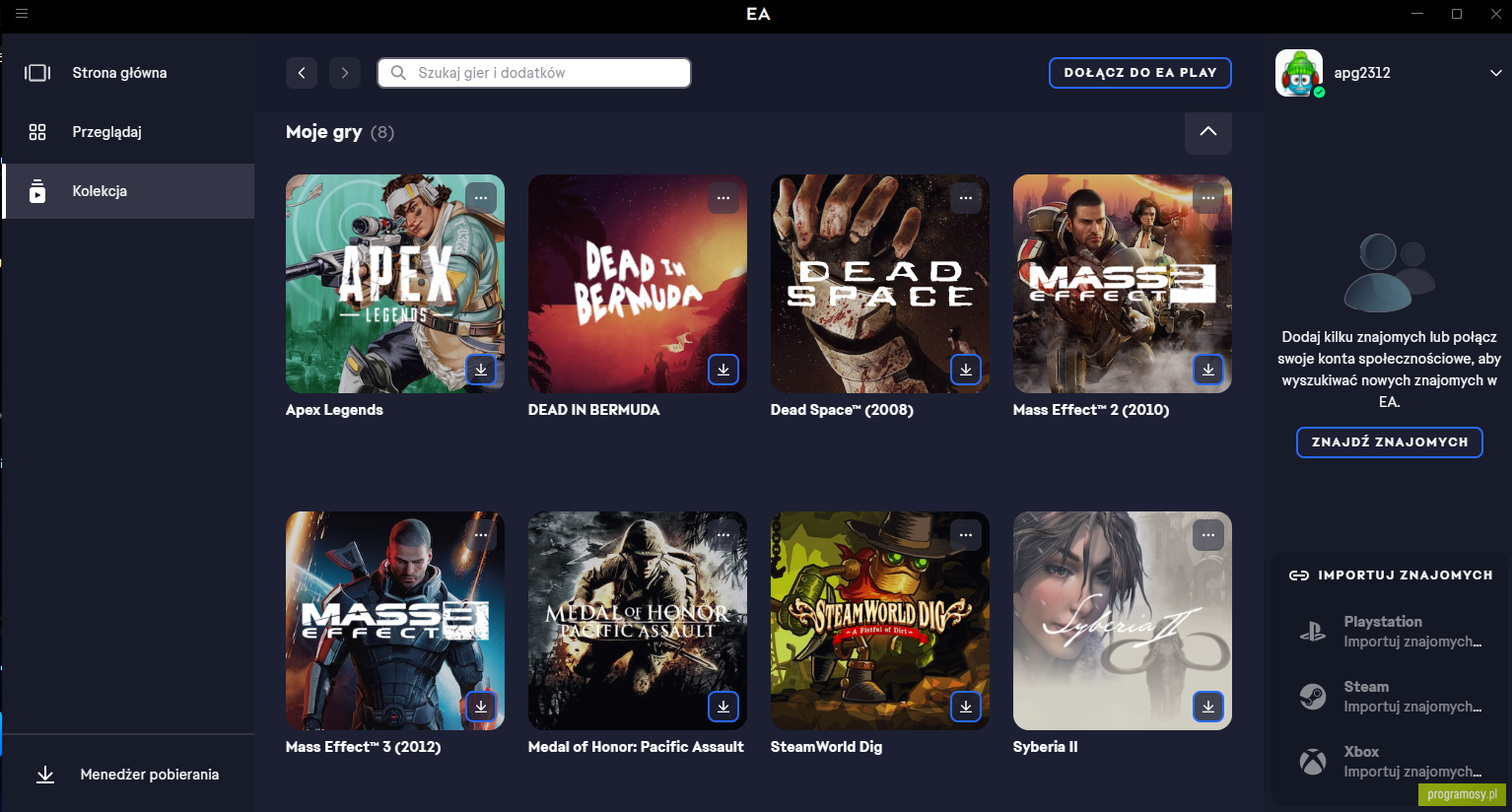Download Dead Space via its download icon
The height and width of the screenshot is (812, 1512).
click(966, 370)
